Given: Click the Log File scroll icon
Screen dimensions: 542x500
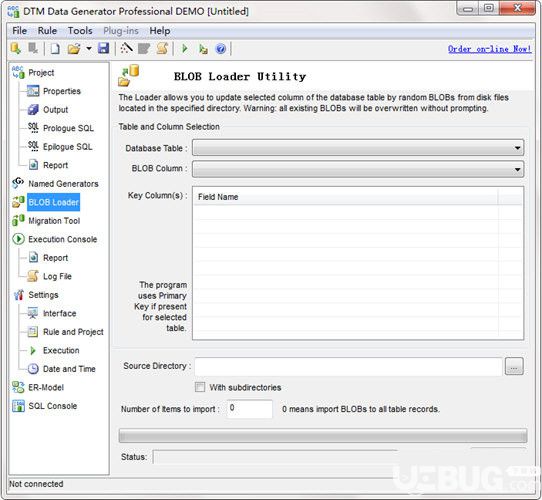Looking at the screenshot, I should tap(33, 276).
